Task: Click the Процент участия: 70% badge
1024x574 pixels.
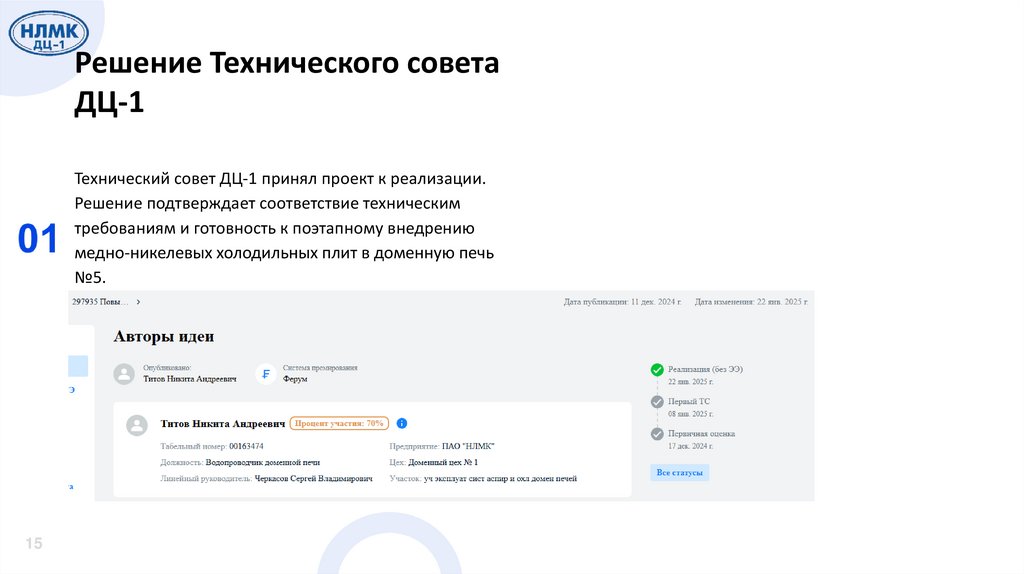Action: (x=339, y=423)
